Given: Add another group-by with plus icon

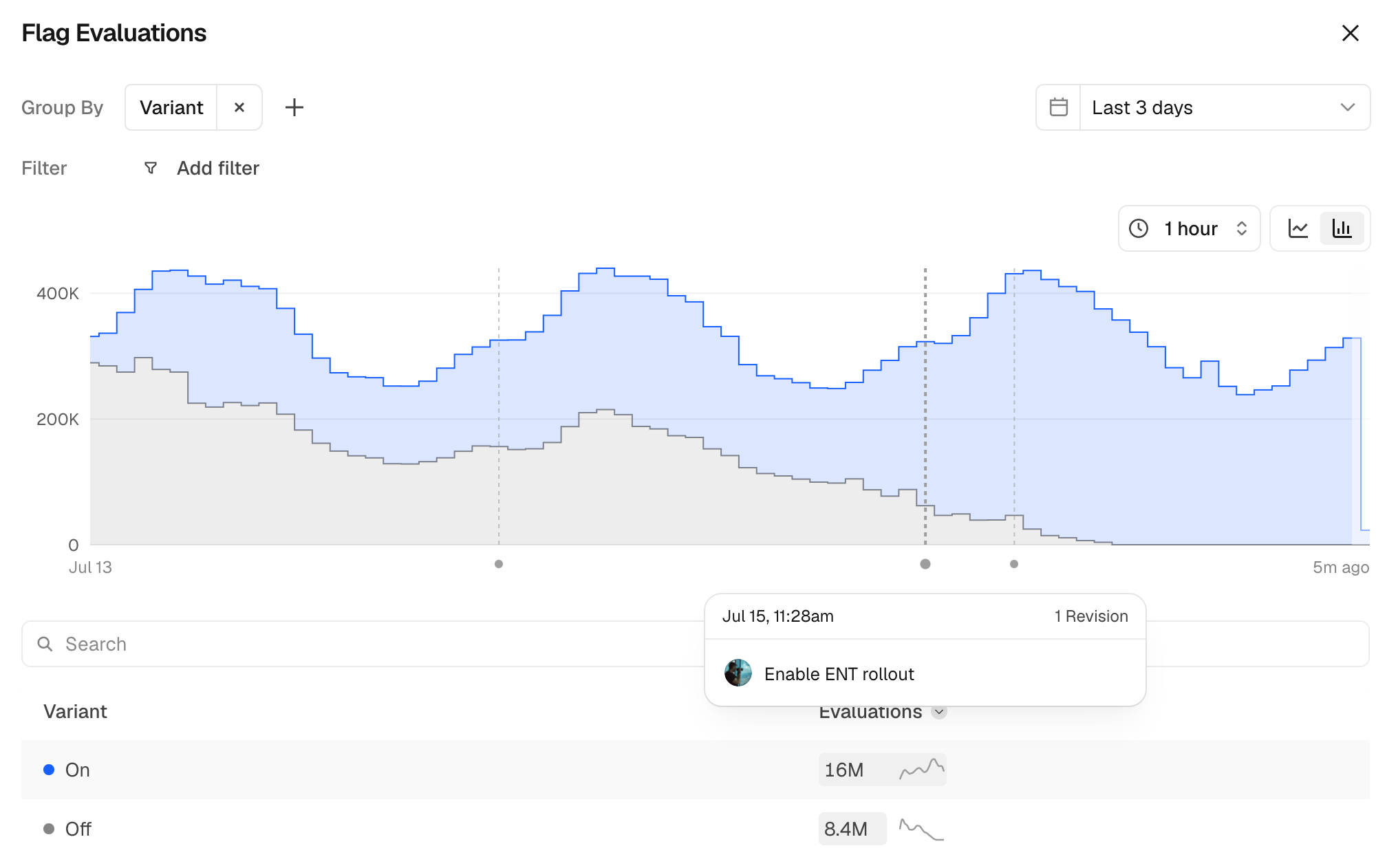Looking at the screenshot, I should pos(294,107).
